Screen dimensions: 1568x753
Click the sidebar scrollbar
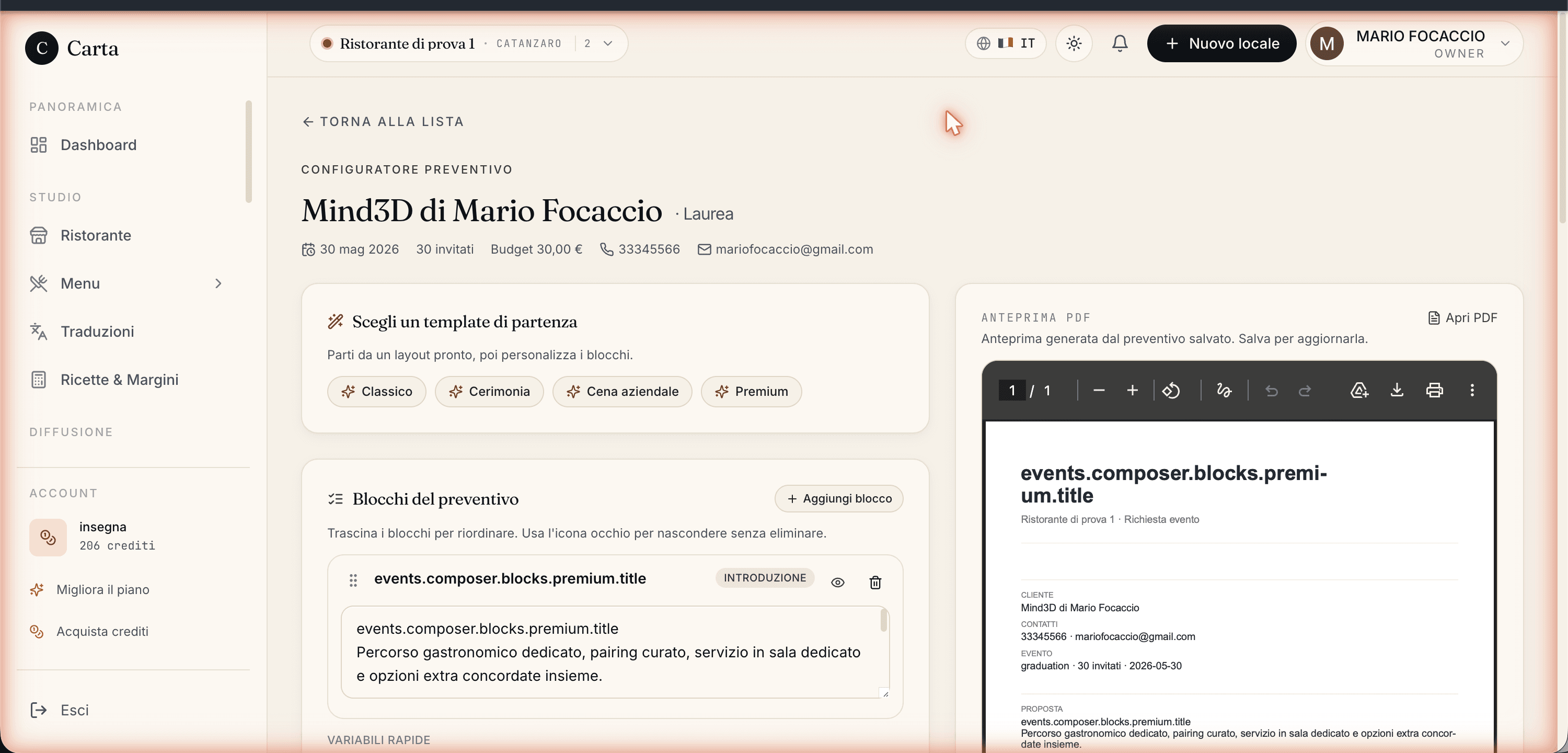pyautogui.click(x=248, y=151)
